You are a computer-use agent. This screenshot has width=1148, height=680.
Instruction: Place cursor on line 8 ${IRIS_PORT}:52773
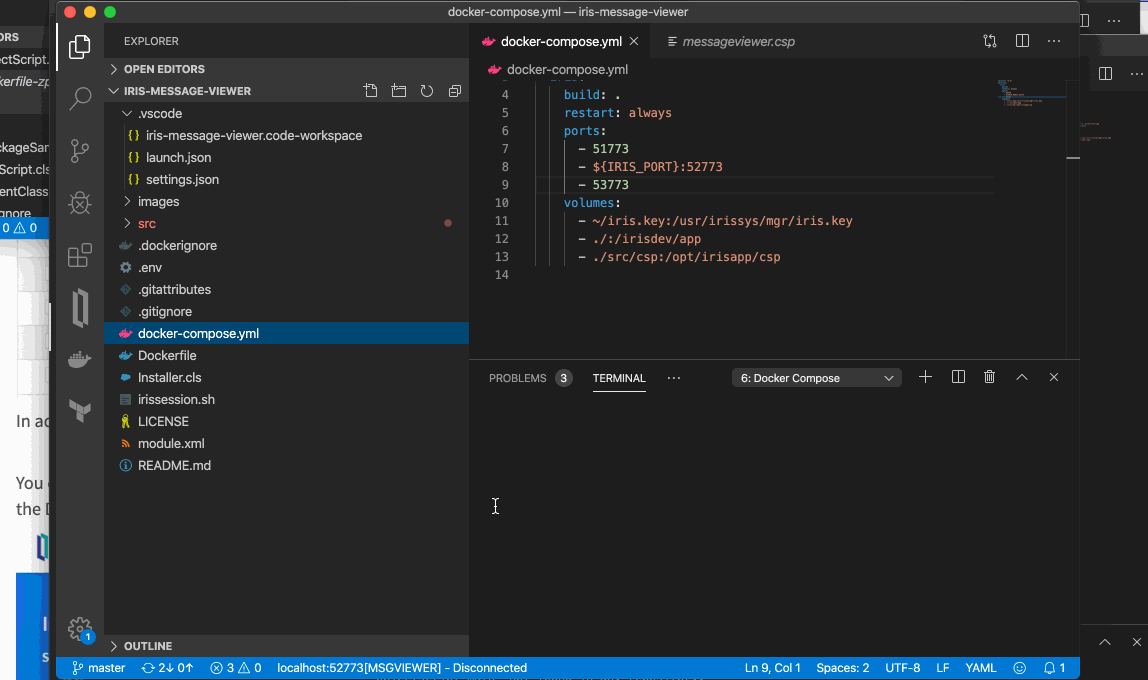[657, 167]
